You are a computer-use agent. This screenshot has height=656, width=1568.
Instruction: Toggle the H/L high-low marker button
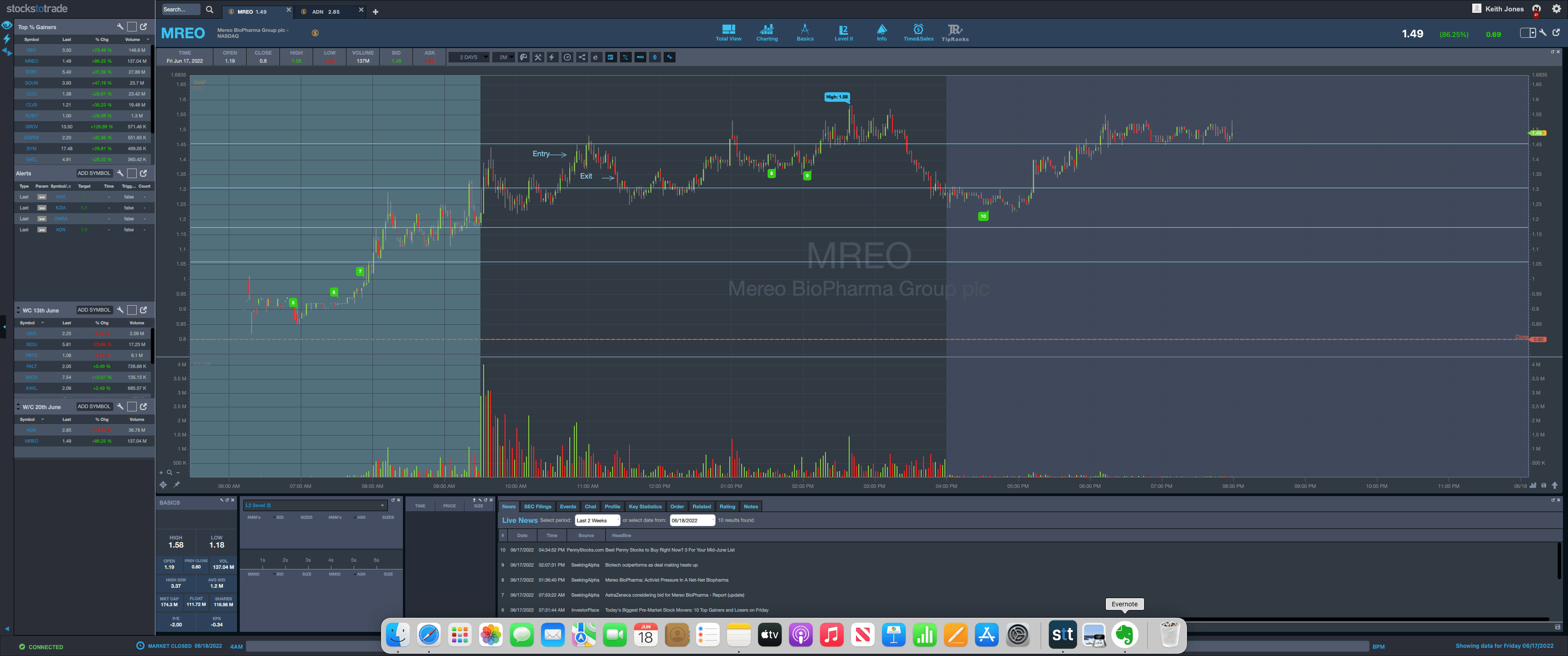coord(626,57)
